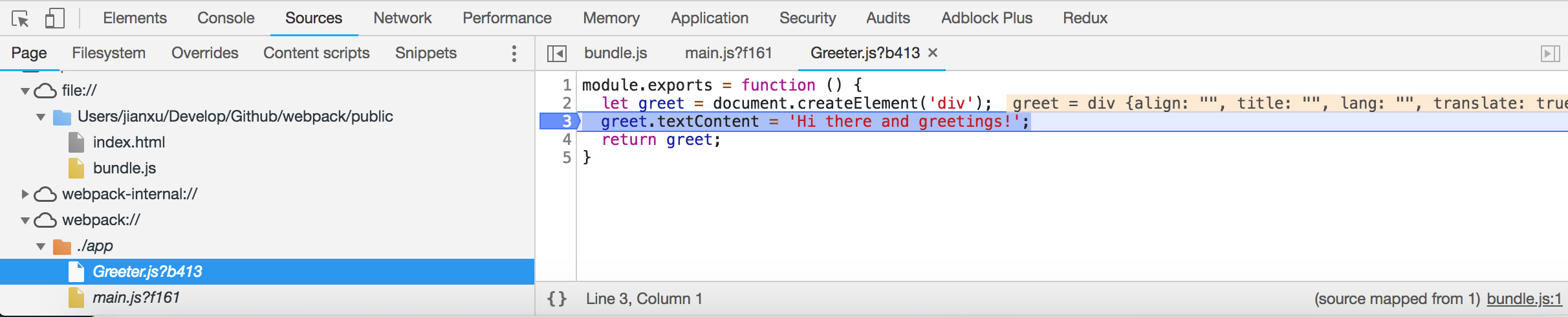Viewport: 1568px width, 317px height.
Task: Open the Redux panel
Action: point(1085,18)
